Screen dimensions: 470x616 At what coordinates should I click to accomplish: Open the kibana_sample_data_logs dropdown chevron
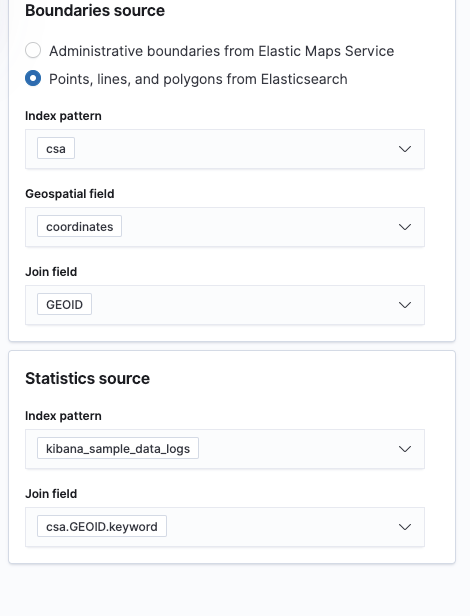click(x=405, y=449)
